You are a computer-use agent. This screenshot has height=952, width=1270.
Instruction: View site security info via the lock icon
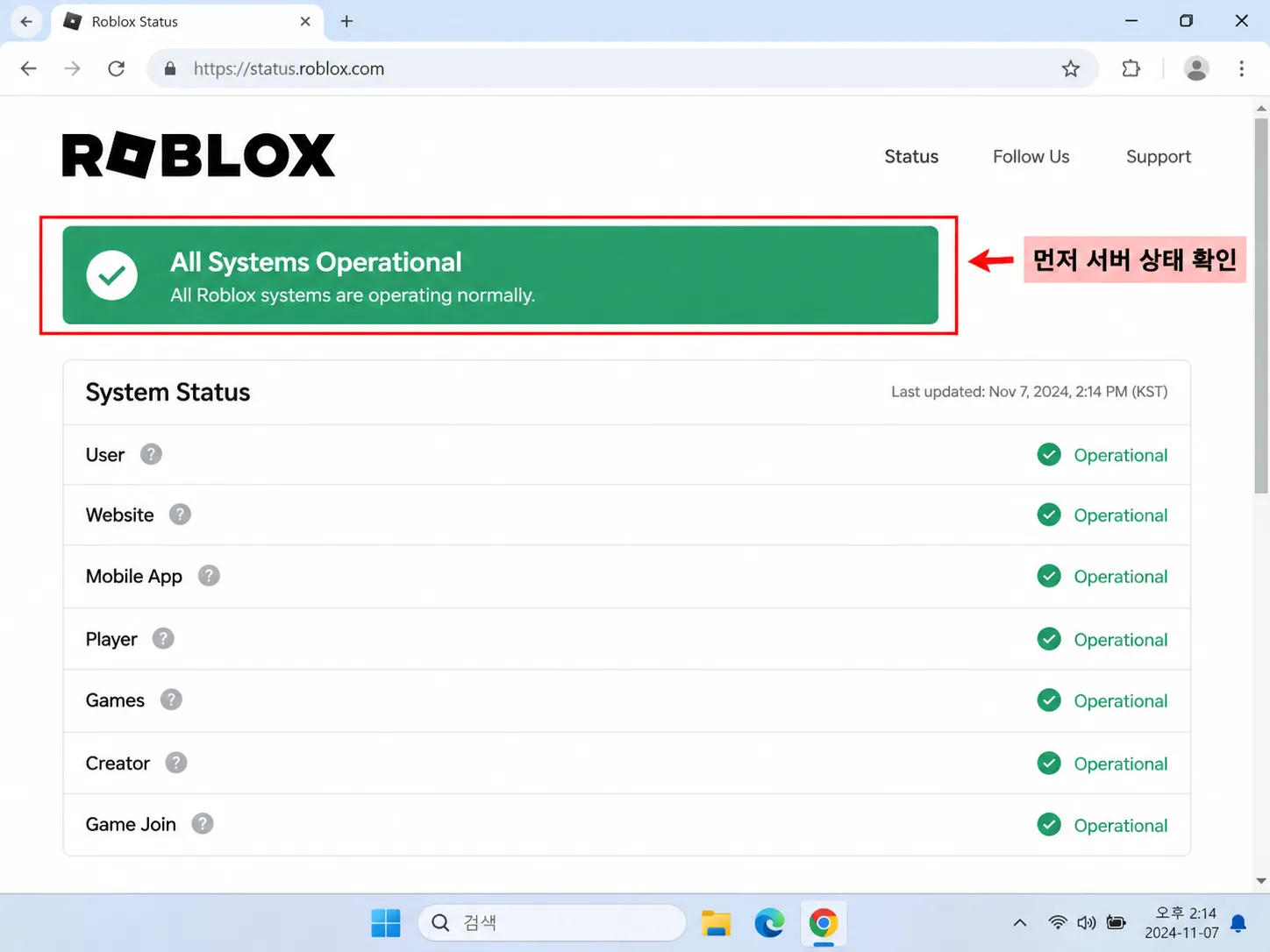click(170, 68)
